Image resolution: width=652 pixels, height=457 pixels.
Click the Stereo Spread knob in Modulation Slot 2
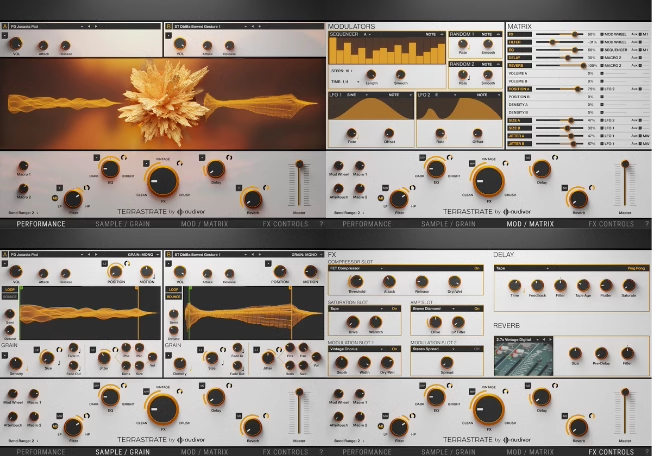(447, 362)
